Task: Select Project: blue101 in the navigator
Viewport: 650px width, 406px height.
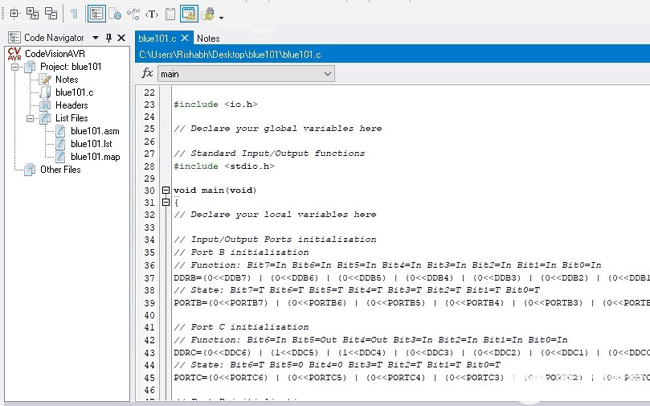Action: point(71,66)
